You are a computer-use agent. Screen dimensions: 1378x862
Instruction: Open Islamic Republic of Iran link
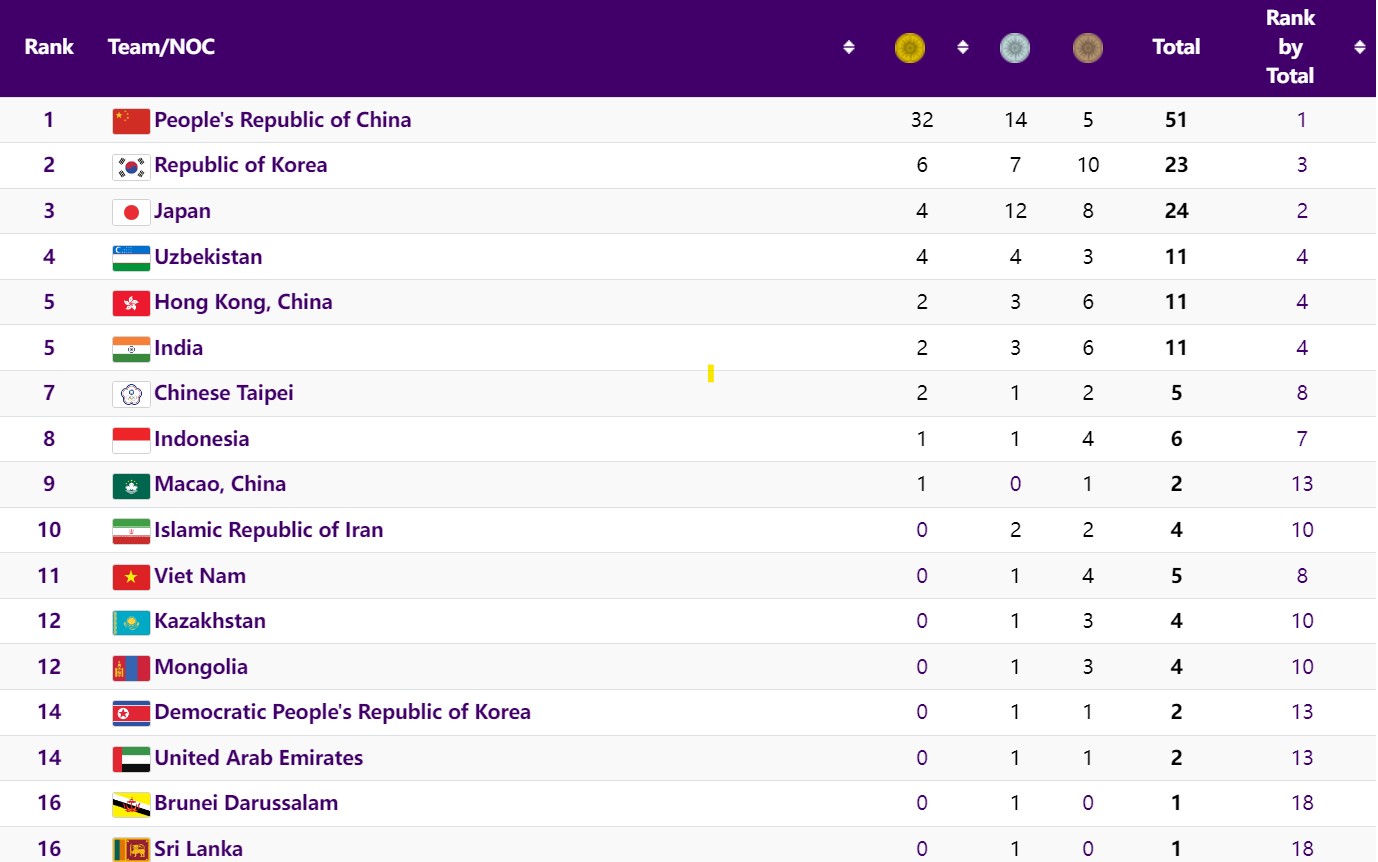click(269, 530)
